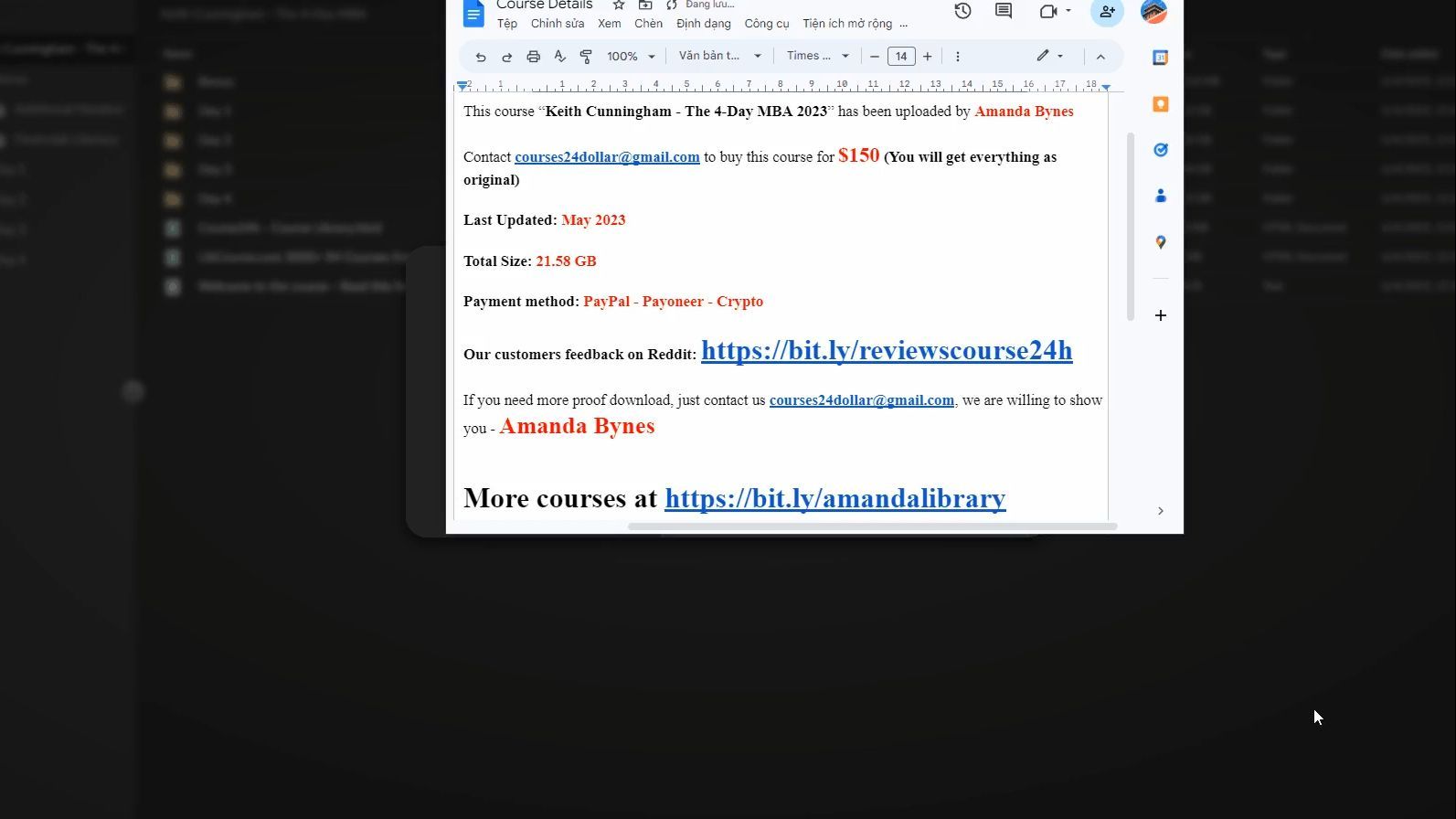Open the Tiện ích mở rộng menu
The image size is (1456, 819).
847,24
